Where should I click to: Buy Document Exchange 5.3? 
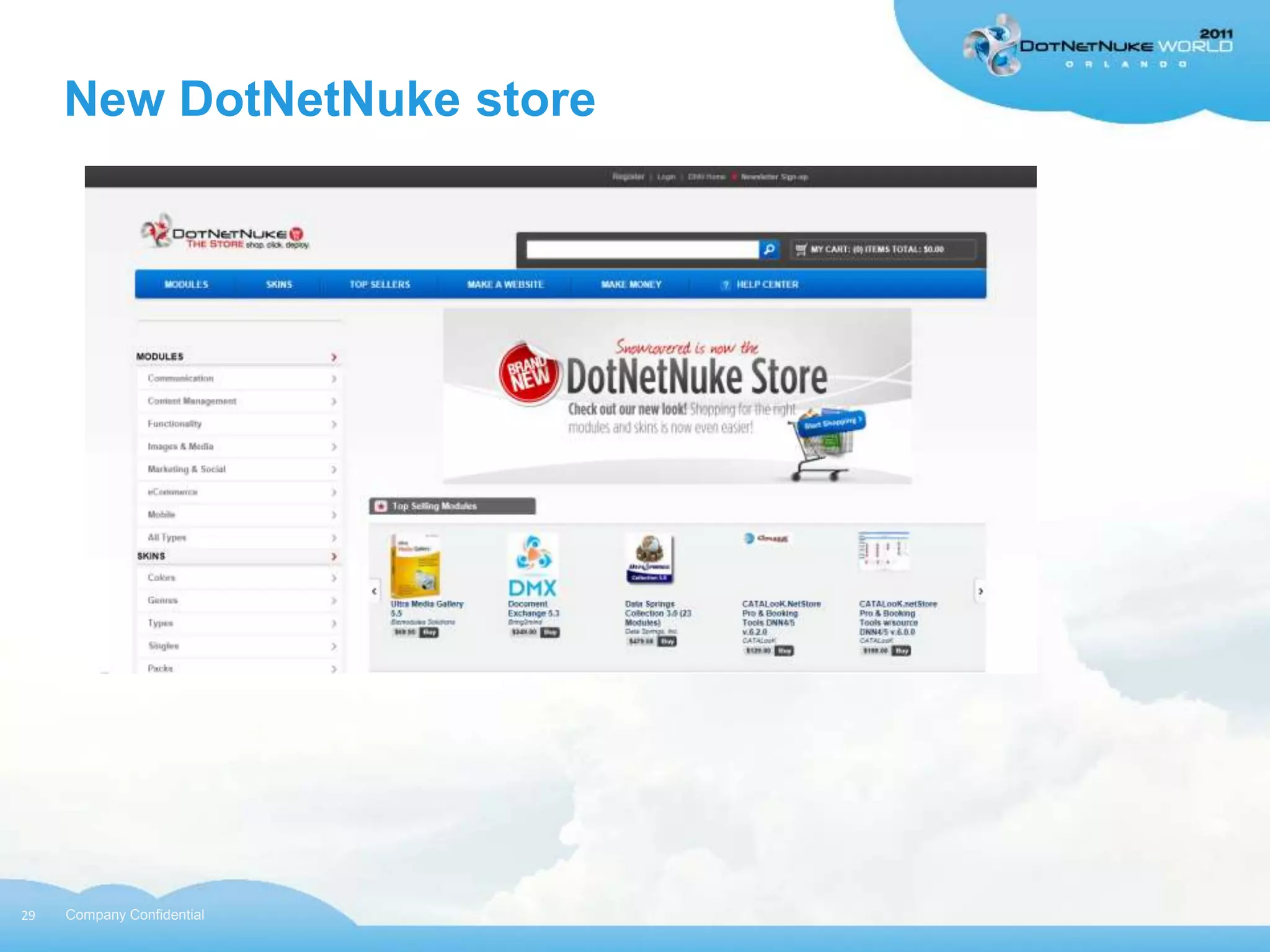pos(550,632)
